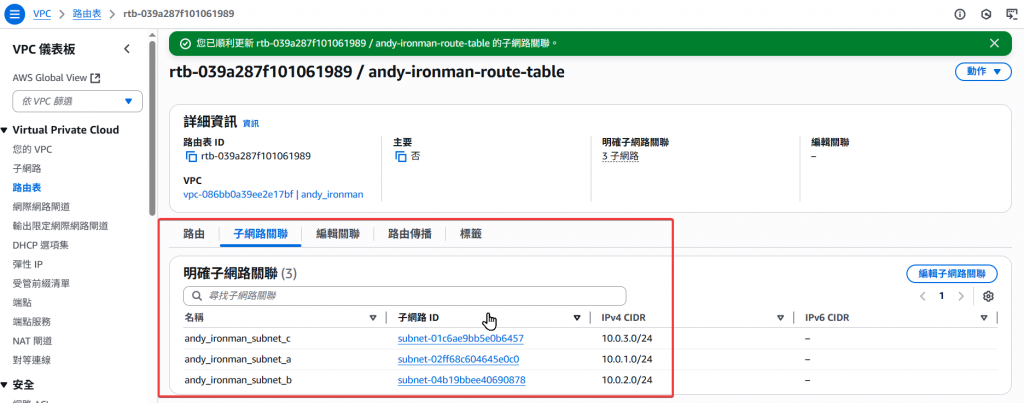Screen dimensions: 1024x403
Task: Click page number 1 in the pagination
Action: click(942, 296)
